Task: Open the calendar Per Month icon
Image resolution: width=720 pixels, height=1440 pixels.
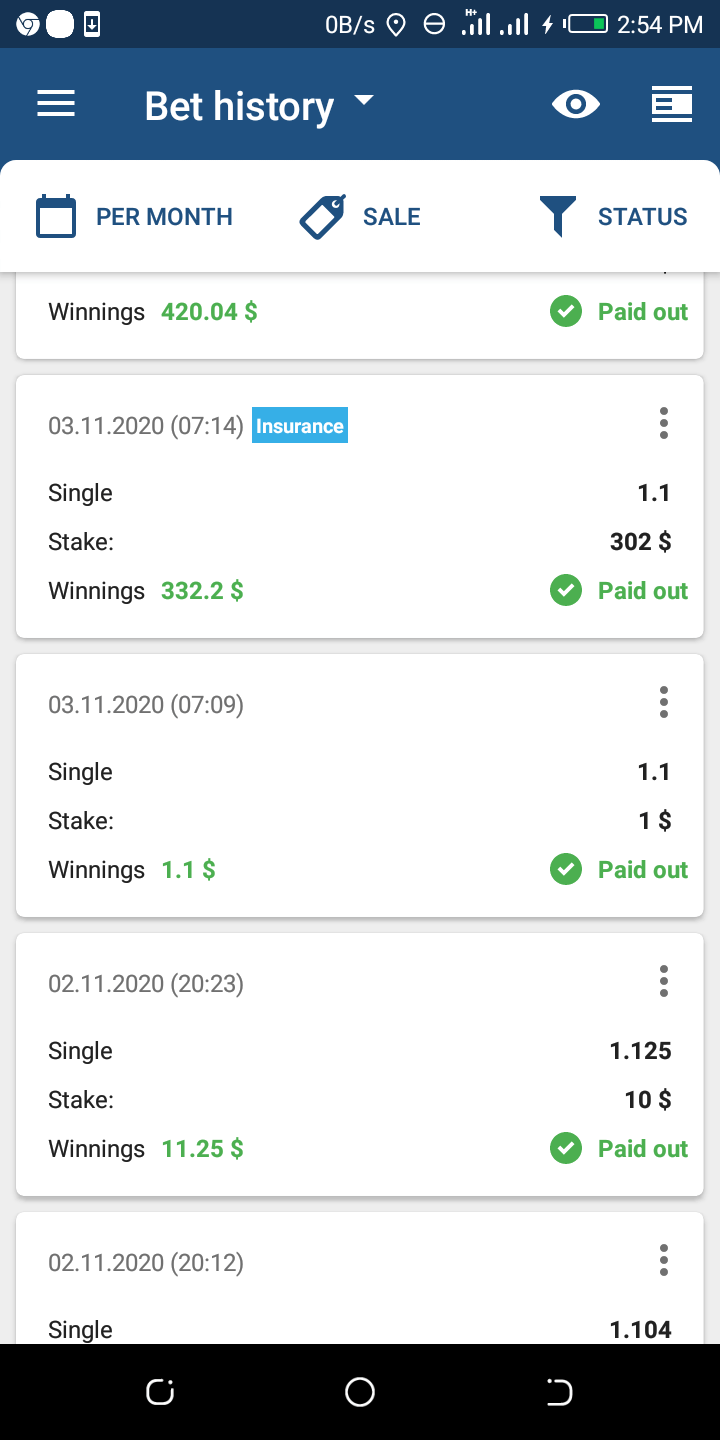Action: (56, 217)
